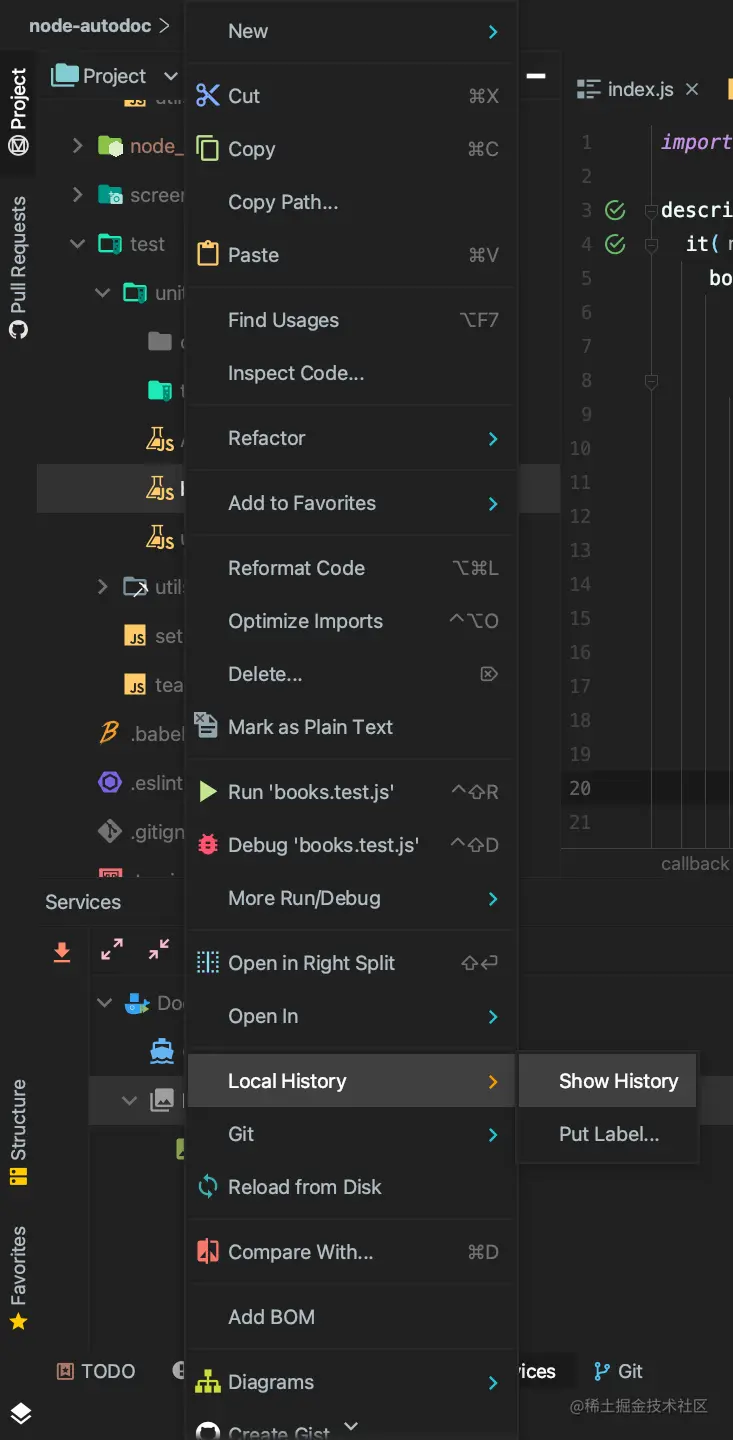Image resolution: width=733 pixels, height=1440 pixels.
Task: Click the red download icon in Services
Action: click(62, 951)
